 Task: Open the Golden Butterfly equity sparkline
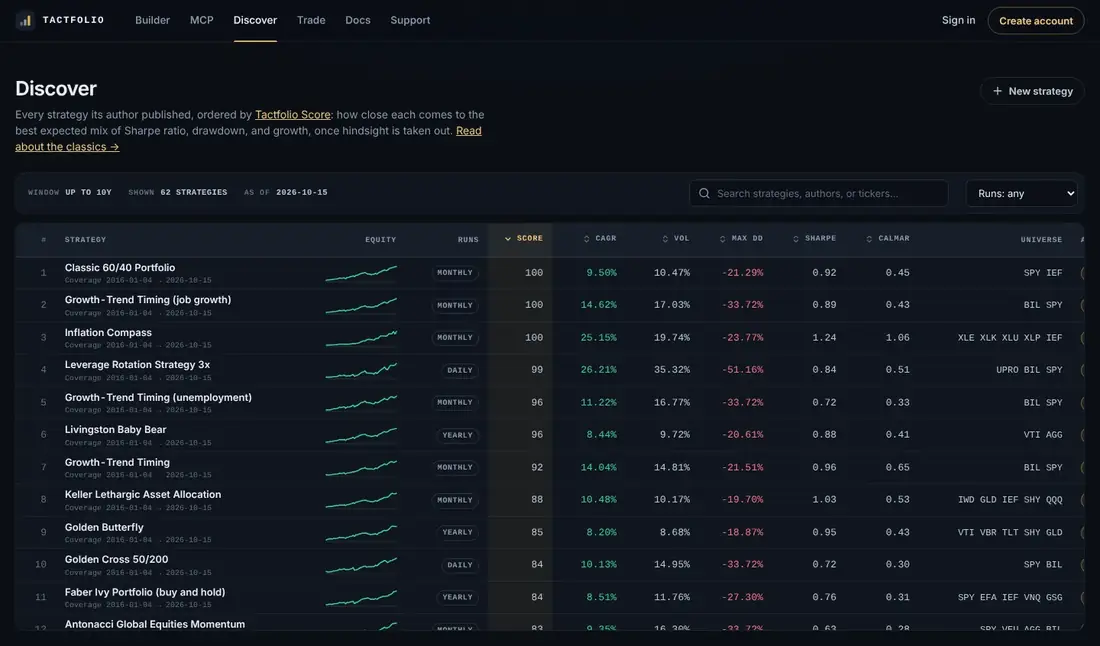[x=361, y=532]
